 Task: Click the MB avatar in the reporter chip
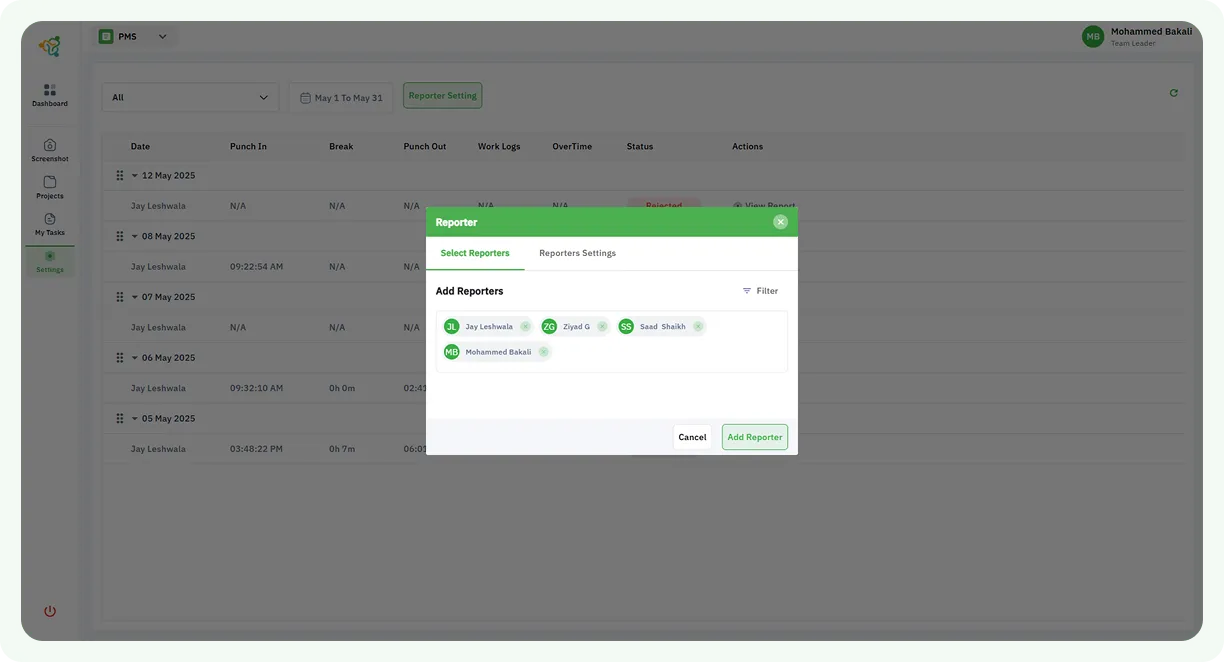coord(452,352)
